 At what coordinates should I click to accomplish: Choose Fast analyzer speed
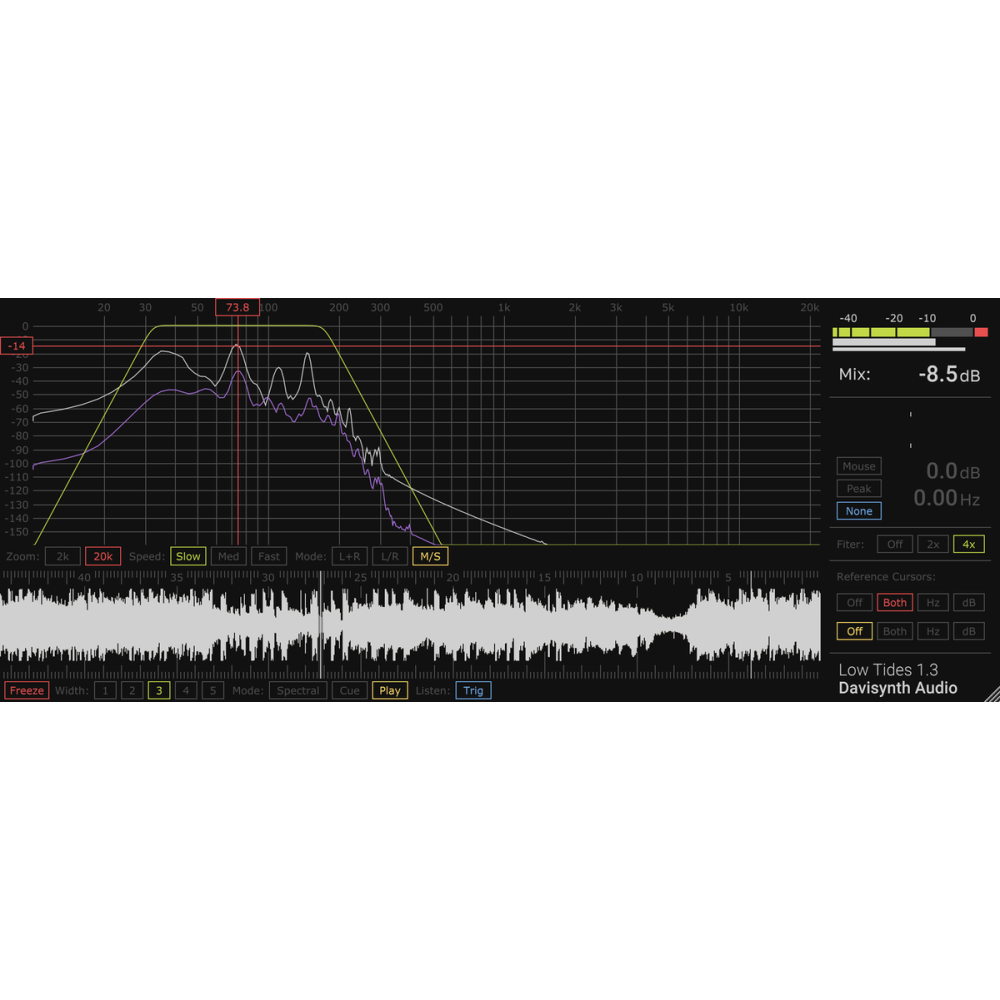(268, 556)
